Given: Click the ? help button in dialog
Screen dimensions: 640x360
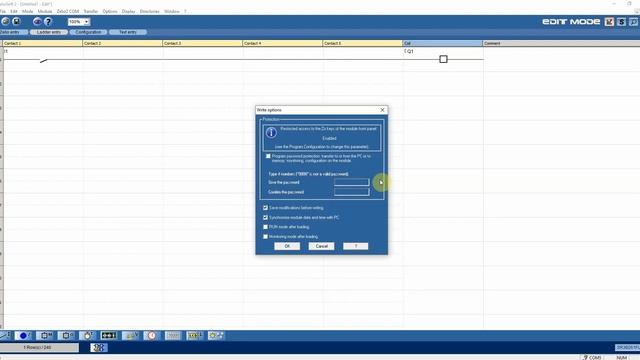Looking at the screenshot, I should pyautogui.click(x=356, y=246).
